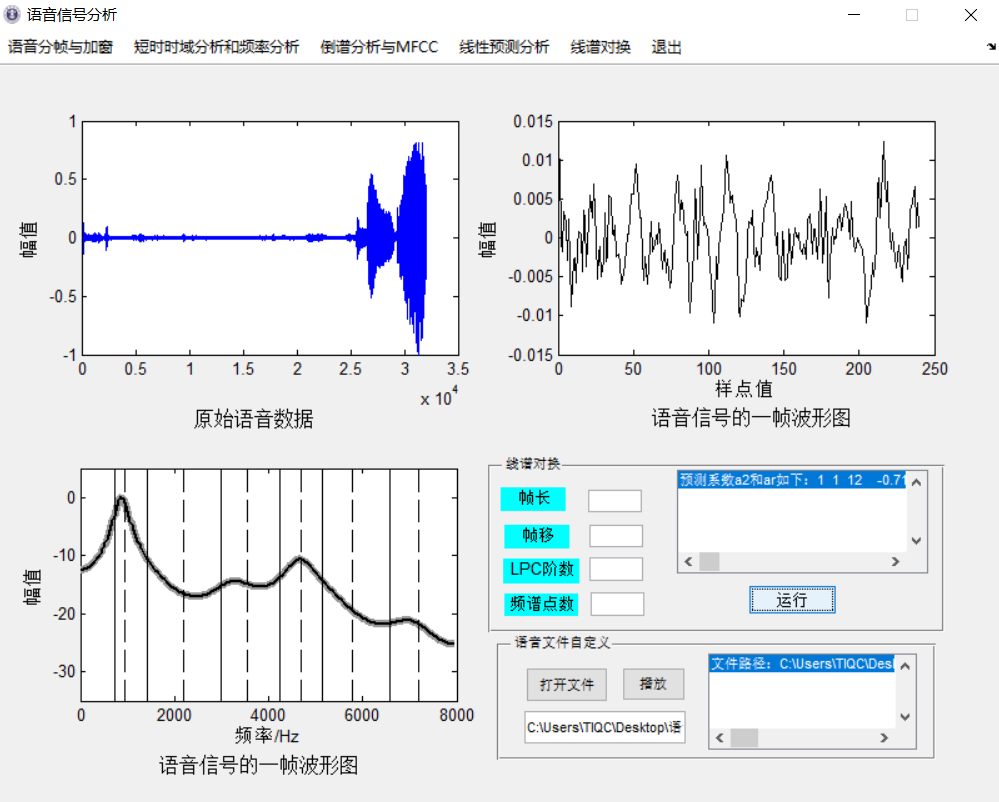The width and height of the screenshot is (999, 802).
Task: Click the 播放 button
Action: [x=653, y=684]
